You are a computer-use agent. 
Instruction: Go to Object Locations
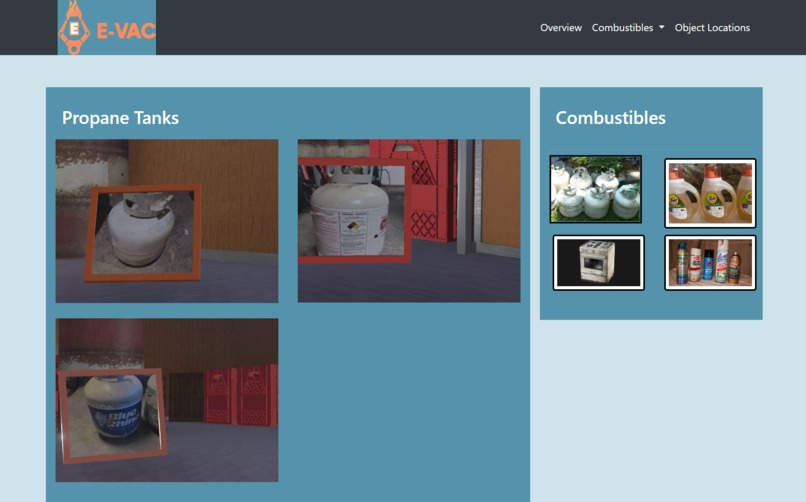point(712,28)
